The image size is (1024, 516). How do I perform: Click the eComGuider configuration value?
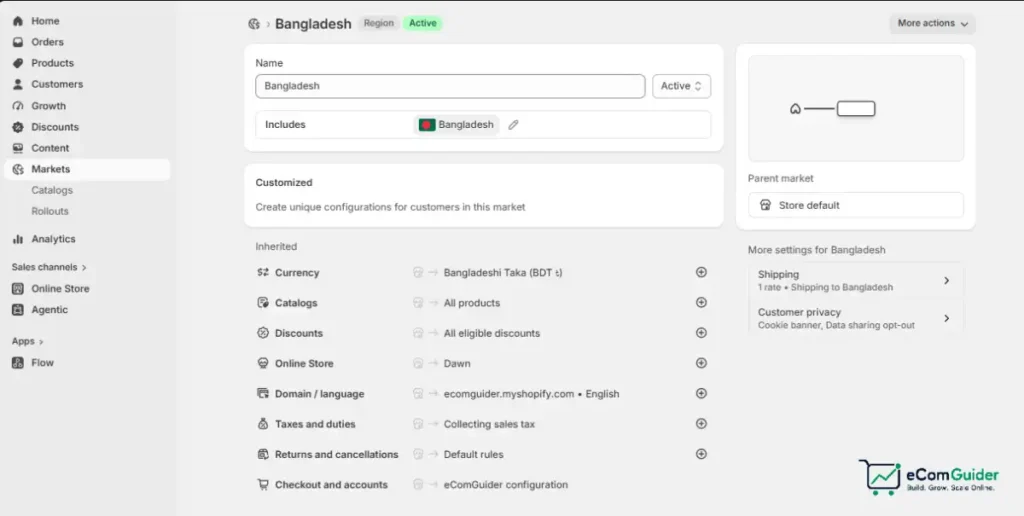pos(505,485)
